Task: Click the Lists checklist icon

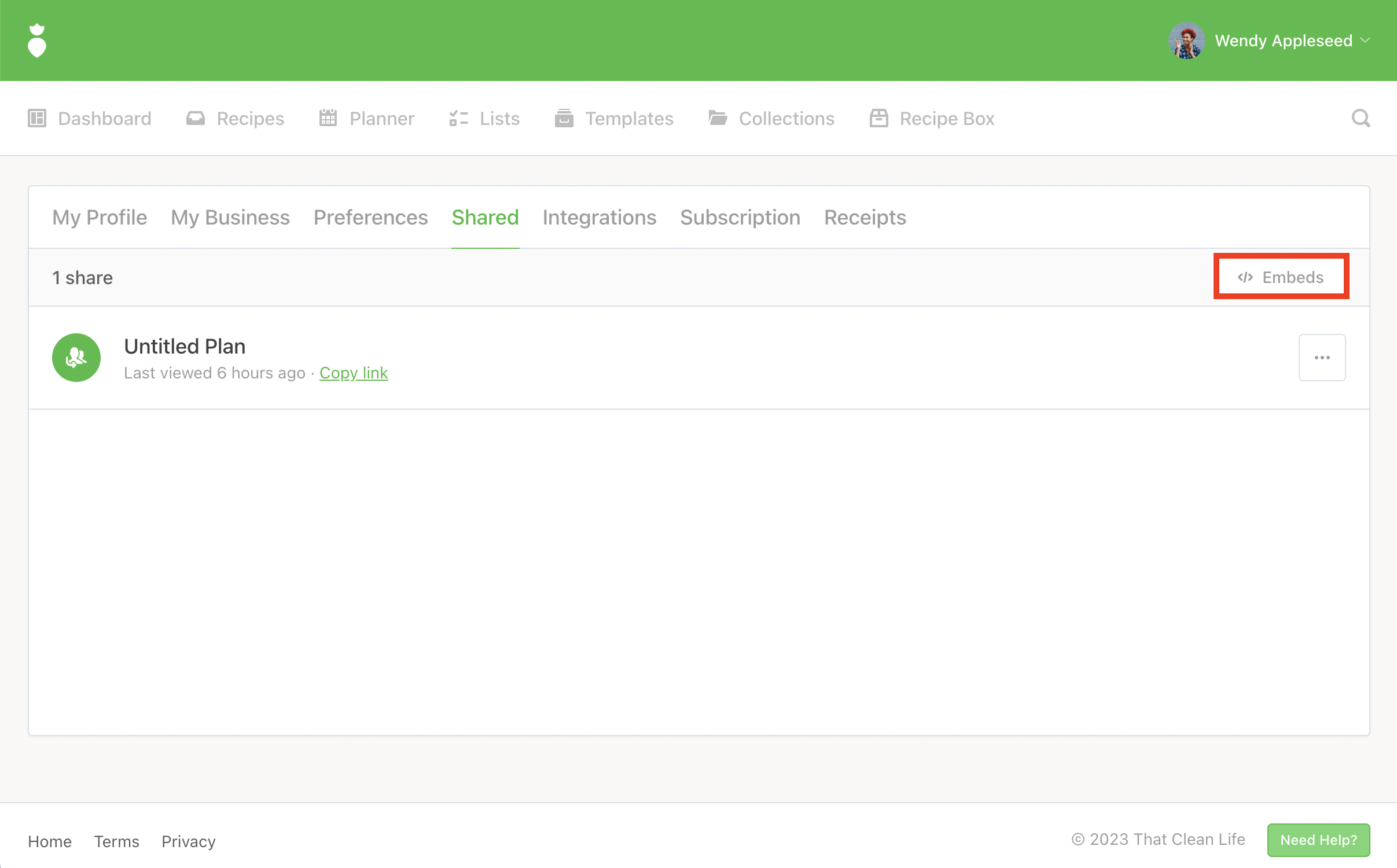Action: coord(458,119)
